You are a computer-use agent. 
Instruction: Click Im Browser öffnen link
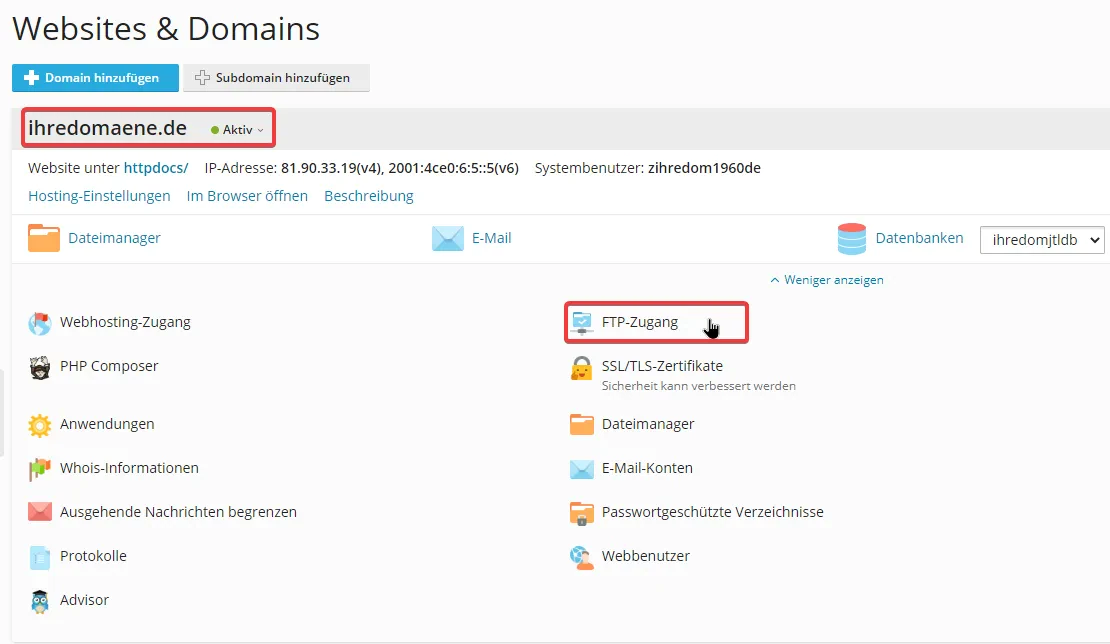(x=247, y=196)
